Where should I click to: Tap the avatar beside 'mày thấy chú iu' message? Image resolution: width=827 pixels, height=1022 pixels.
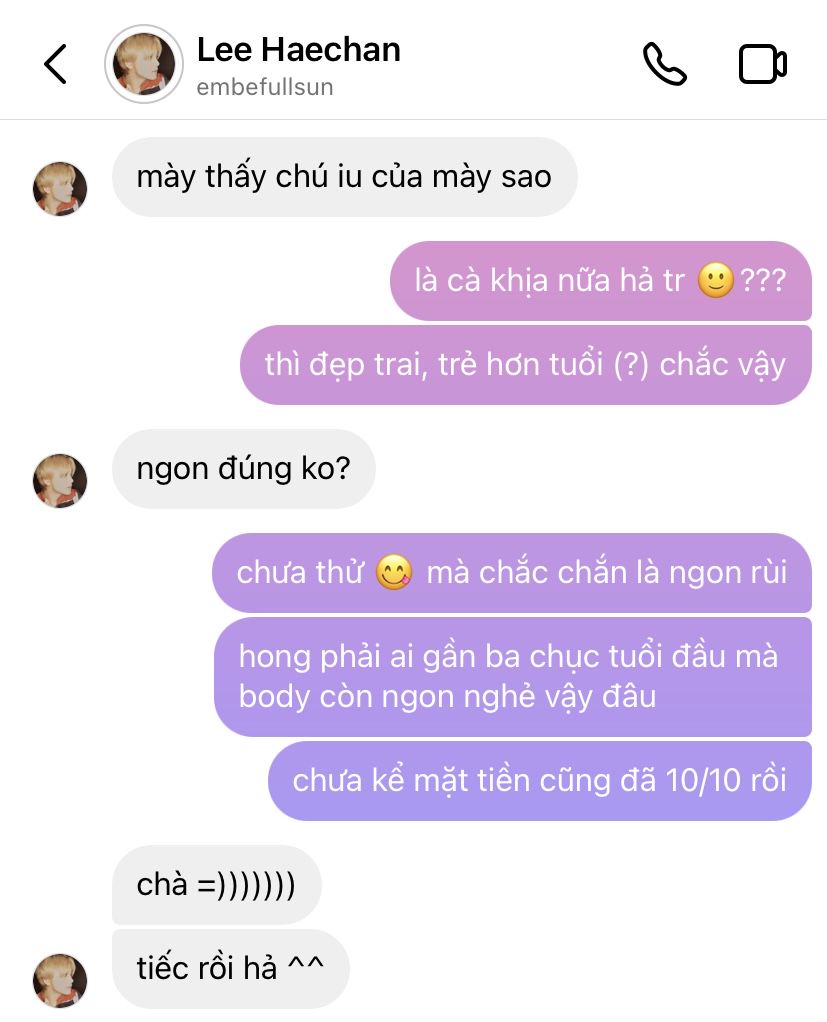click(x=60, y=189)
